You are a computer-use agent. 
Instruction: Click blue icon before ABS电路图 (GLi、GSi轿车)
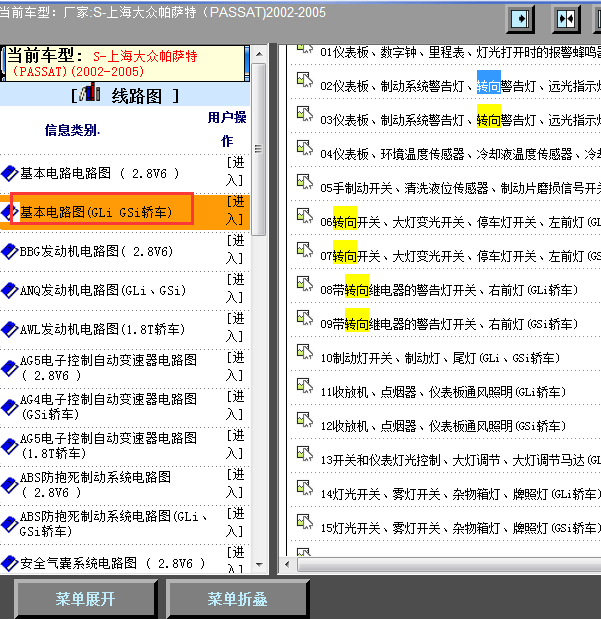pos(9,524)
